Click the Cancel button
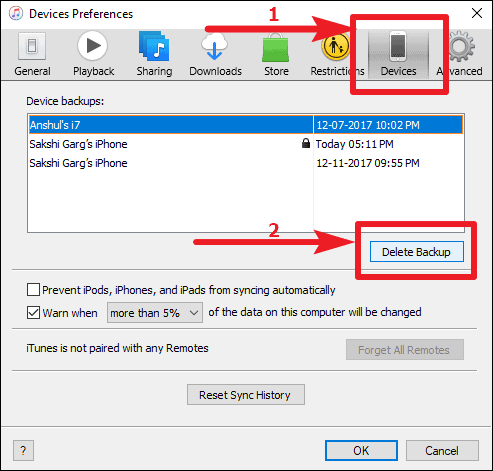This screenshot has height=471, width=493. (x=442, y=451)
